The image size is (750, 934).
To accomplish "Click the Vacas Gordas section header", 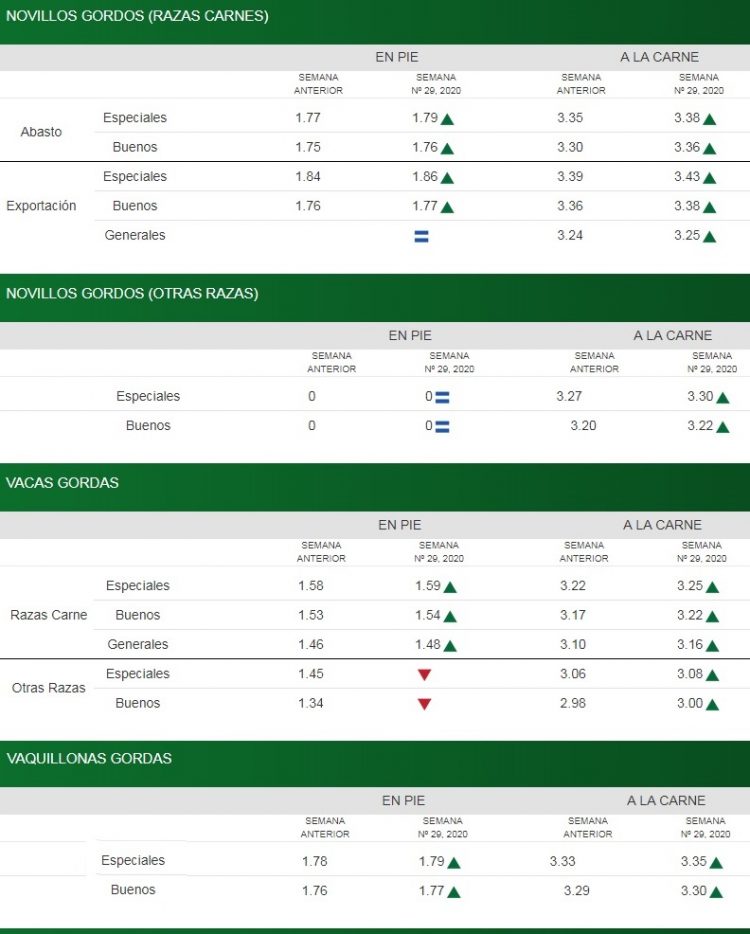I will [x=62, y=482].
